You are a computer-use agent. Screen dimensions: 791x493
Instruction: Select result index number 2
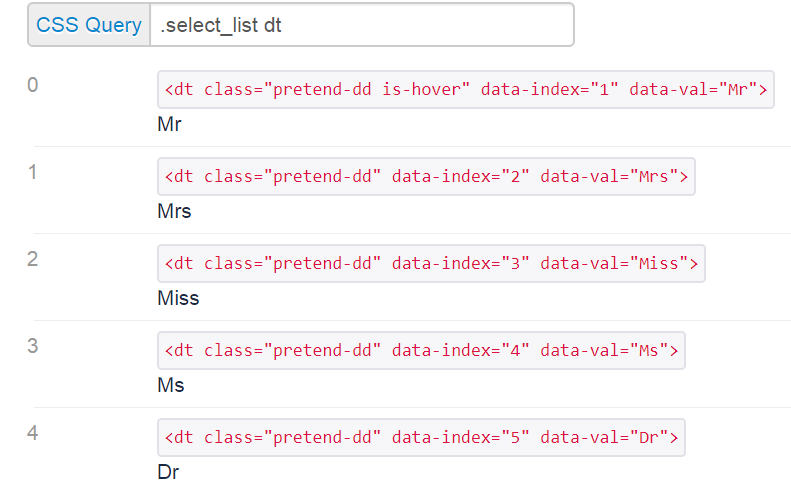tap(33, 260)
